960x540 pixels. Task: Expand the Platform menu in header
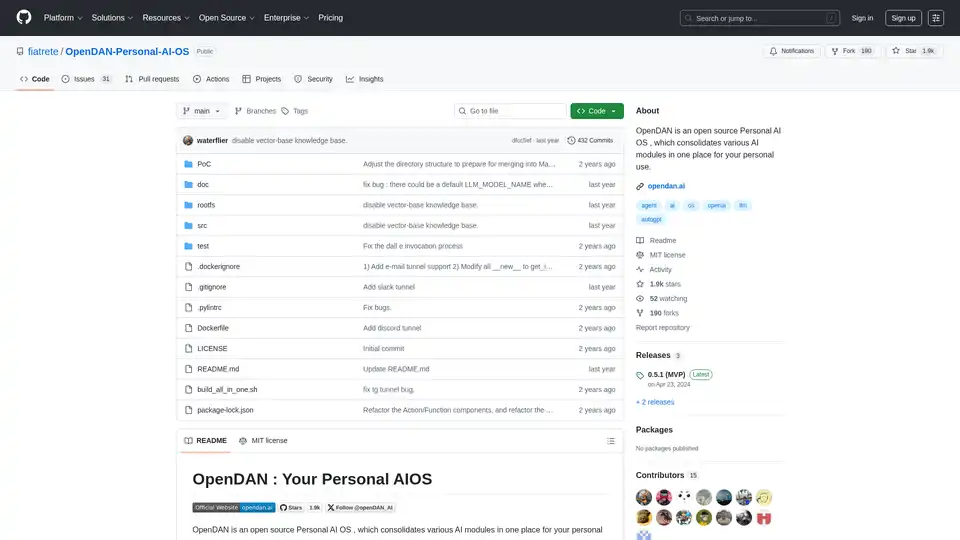[x=62, y=18]
